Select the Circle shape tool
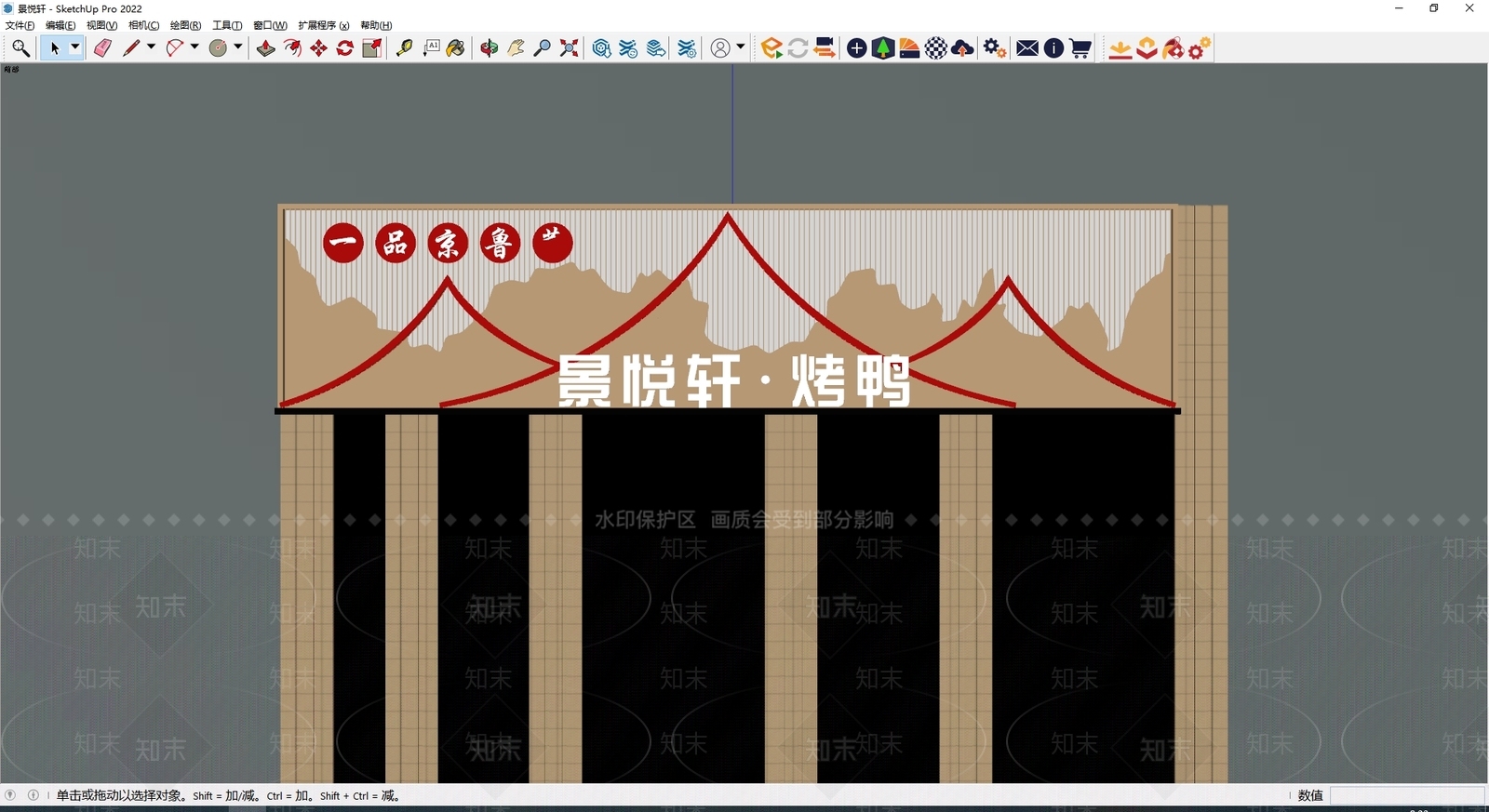Screen dimensions: 1489x812 [x=218, y=48]
